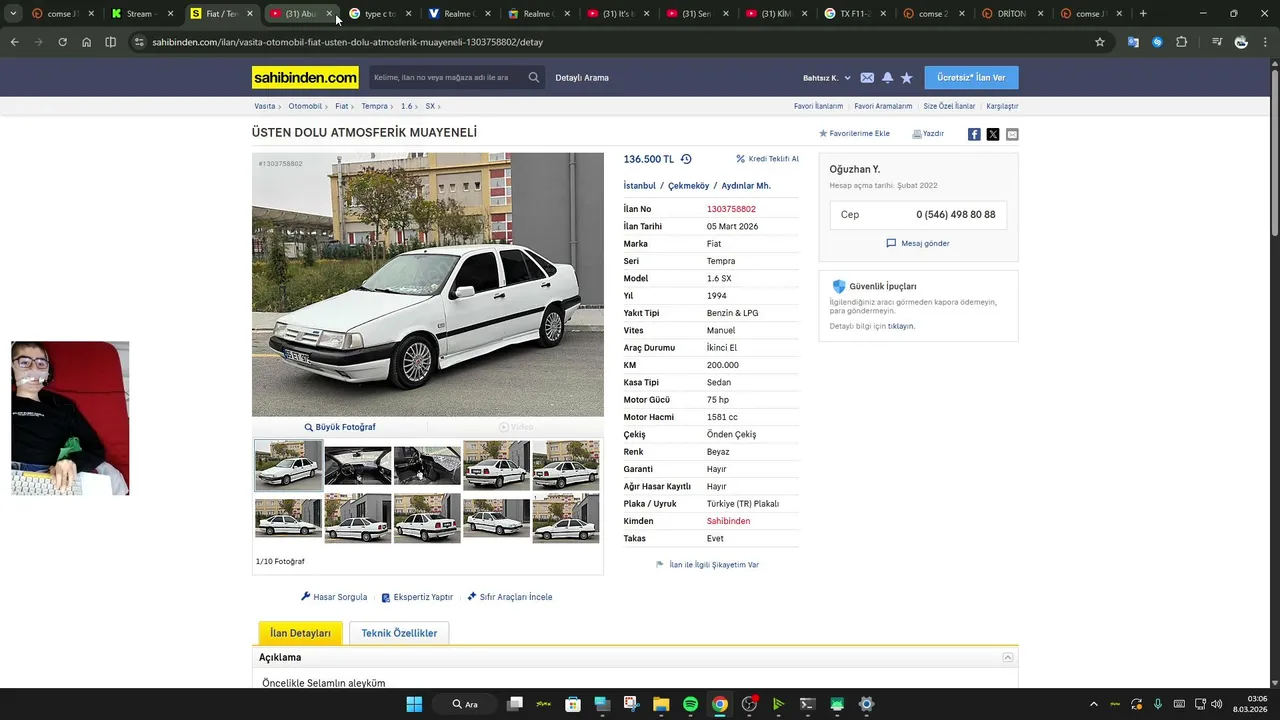Image resolution: width=1280 pixels, height=720 pixels.
Task: Open Terminal from the taskbar
Action: (x=808, y=704)
